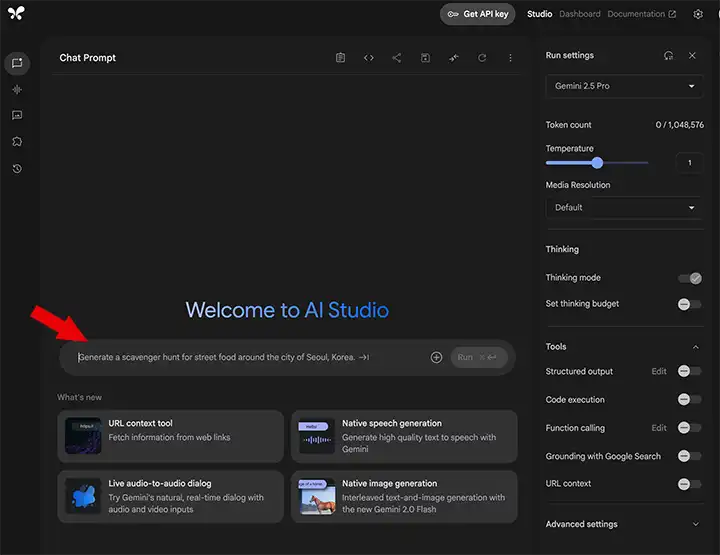Click the Run settings heading
This screenshot has height=555, width=720.
point(569,56)
